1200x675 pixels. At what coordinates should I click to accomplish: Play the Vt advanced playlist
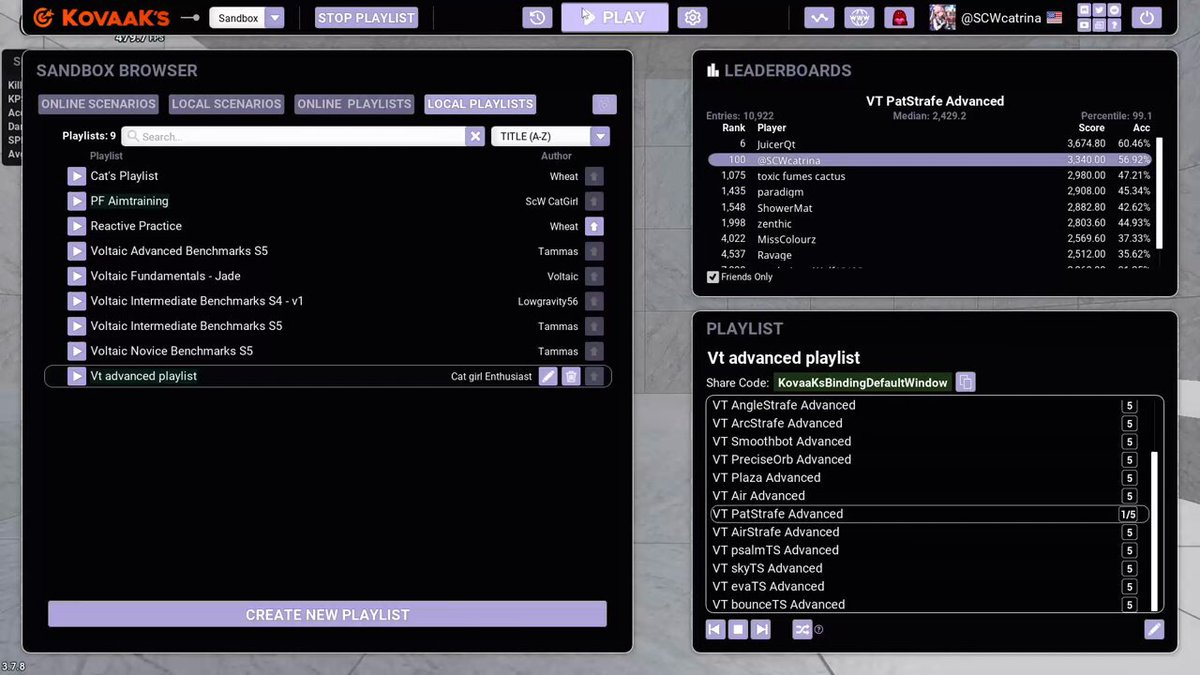(x=77, y=376)
